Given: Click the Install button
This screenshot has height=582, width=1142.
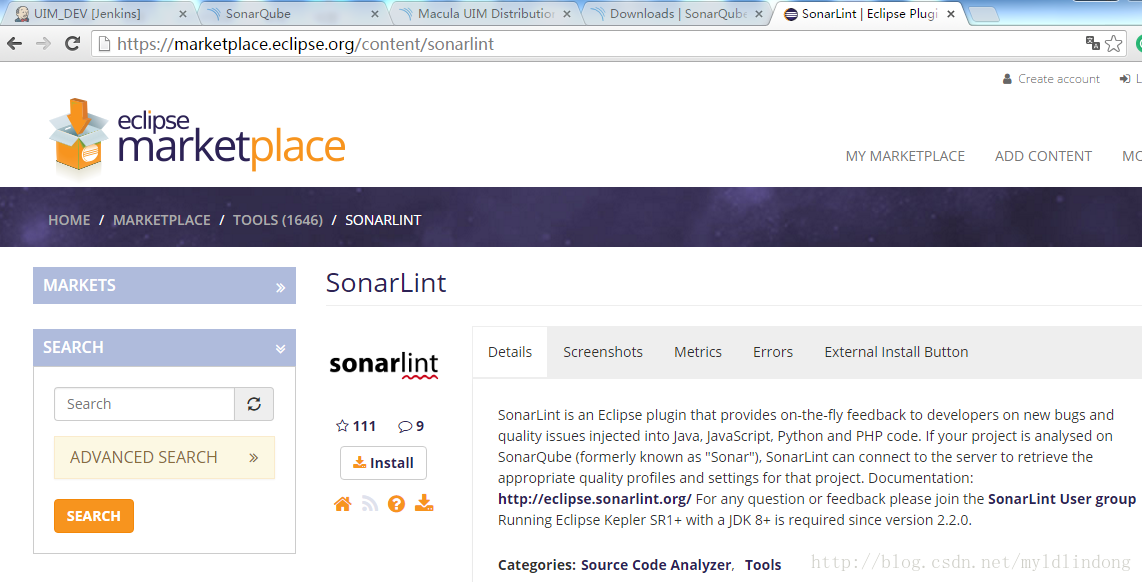Looking at the screenshot, I should (x=383, y=463).
